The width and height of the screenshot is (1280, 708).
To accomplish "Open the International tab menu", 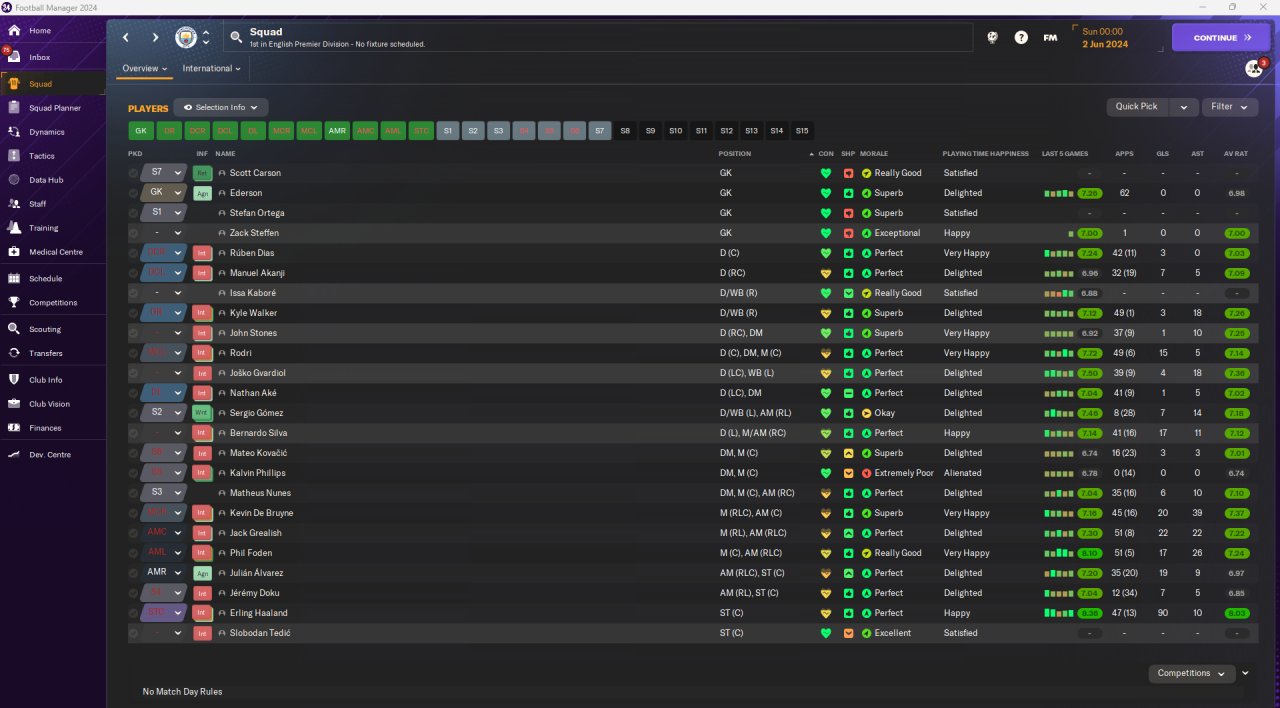I will [x=212, y=69].
